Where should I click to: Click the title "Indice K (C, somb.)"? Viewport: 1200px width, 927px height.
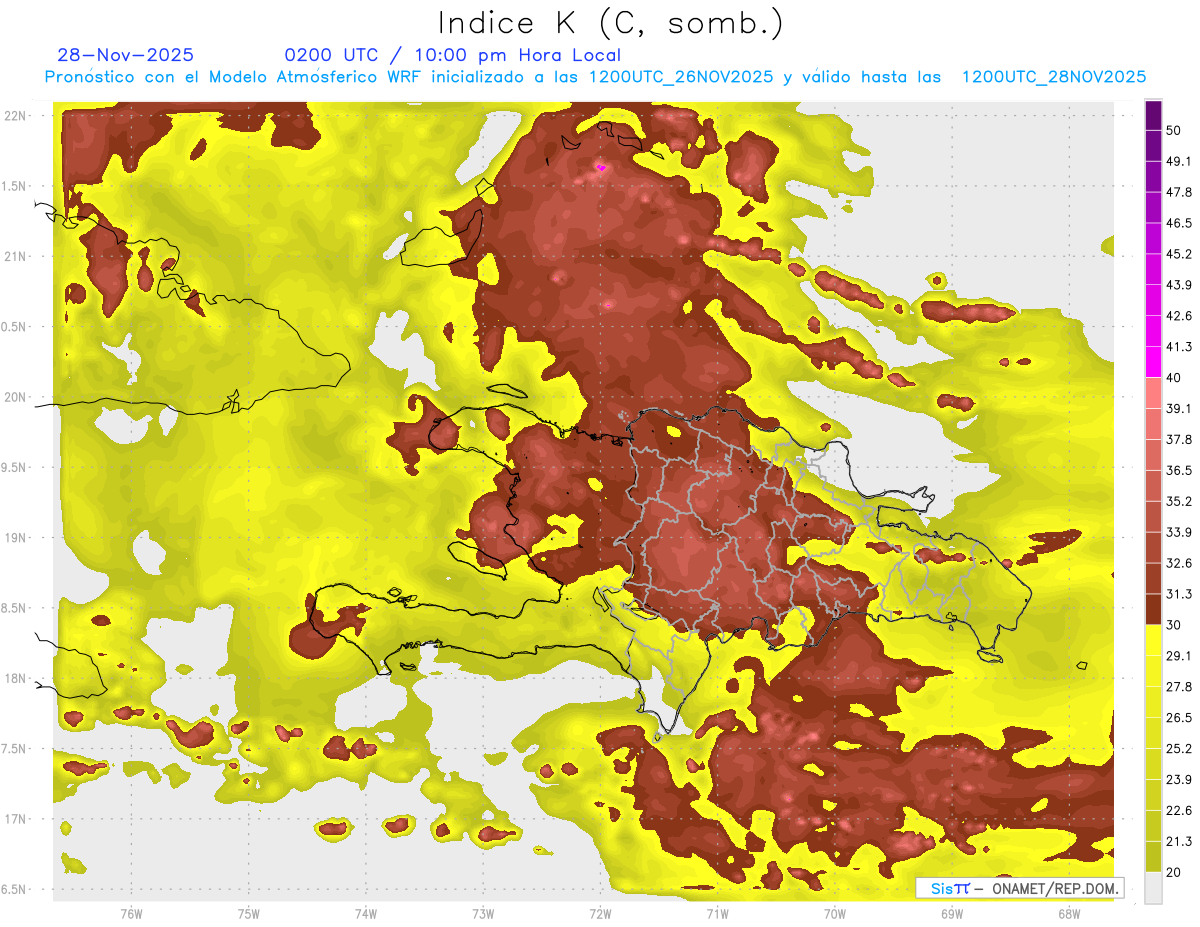coord(611,24)
